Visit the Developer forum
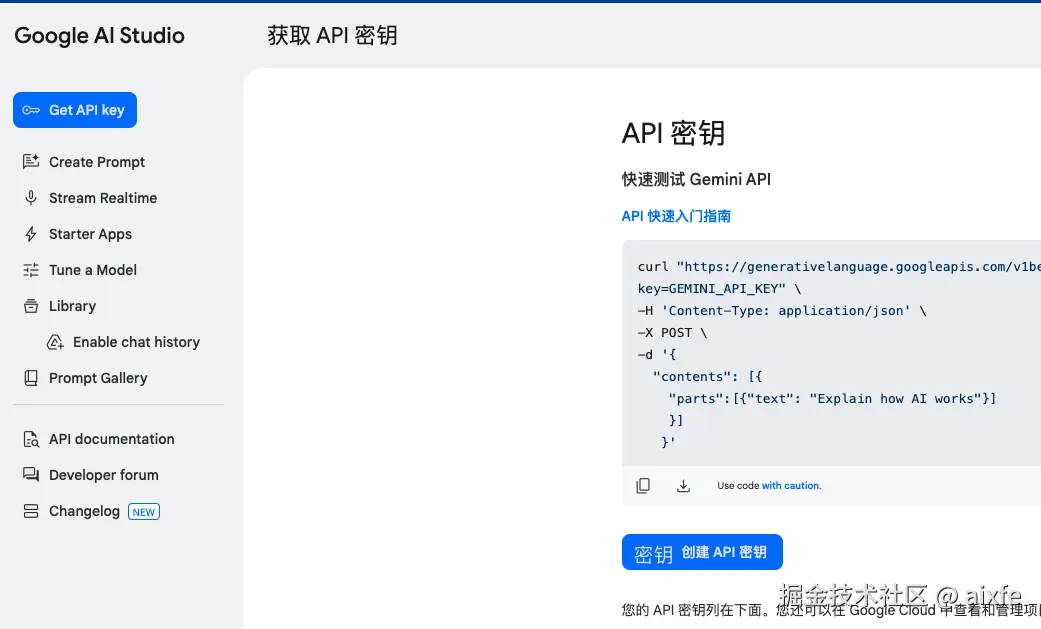This screenshot has height=629, width=1041. (x=104, y=475)
